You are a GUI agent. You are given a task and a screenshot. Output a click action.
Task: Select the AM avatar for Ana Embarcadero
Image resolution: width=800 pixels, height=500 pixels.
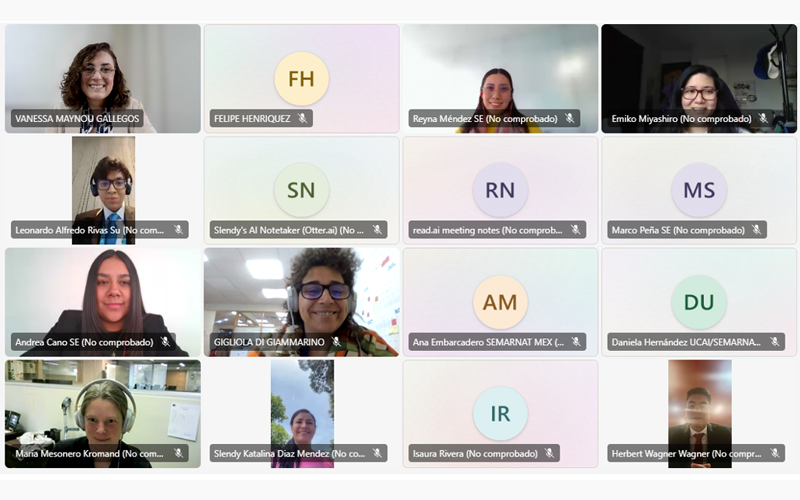click(500, 302)
